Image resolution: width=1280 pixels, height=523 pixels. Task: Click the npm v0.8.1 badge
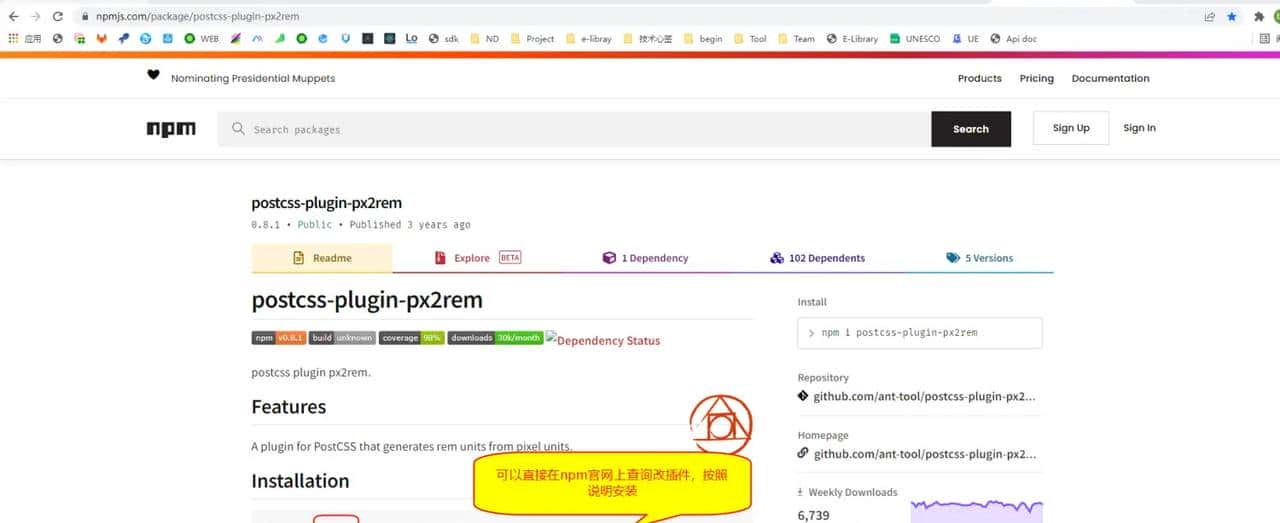coord(278,338)
